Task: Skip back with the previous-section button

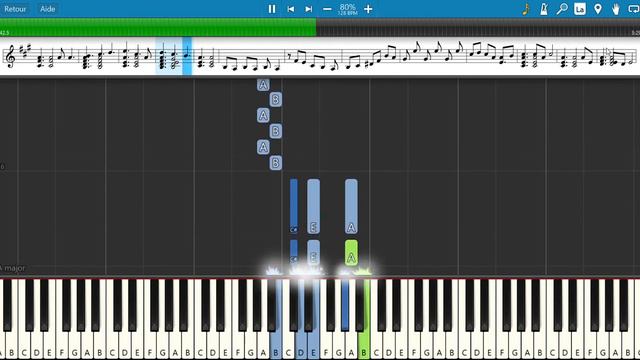Action: (291, 9)
